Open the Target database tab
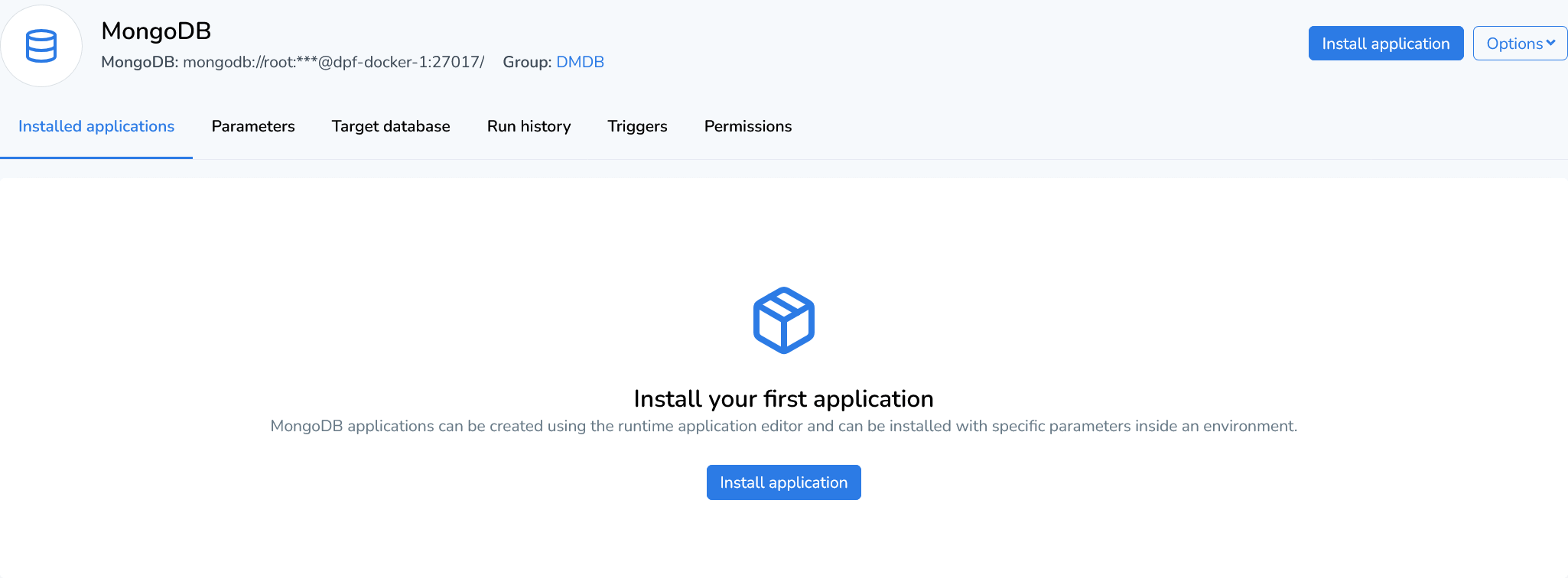 (391, 126)
